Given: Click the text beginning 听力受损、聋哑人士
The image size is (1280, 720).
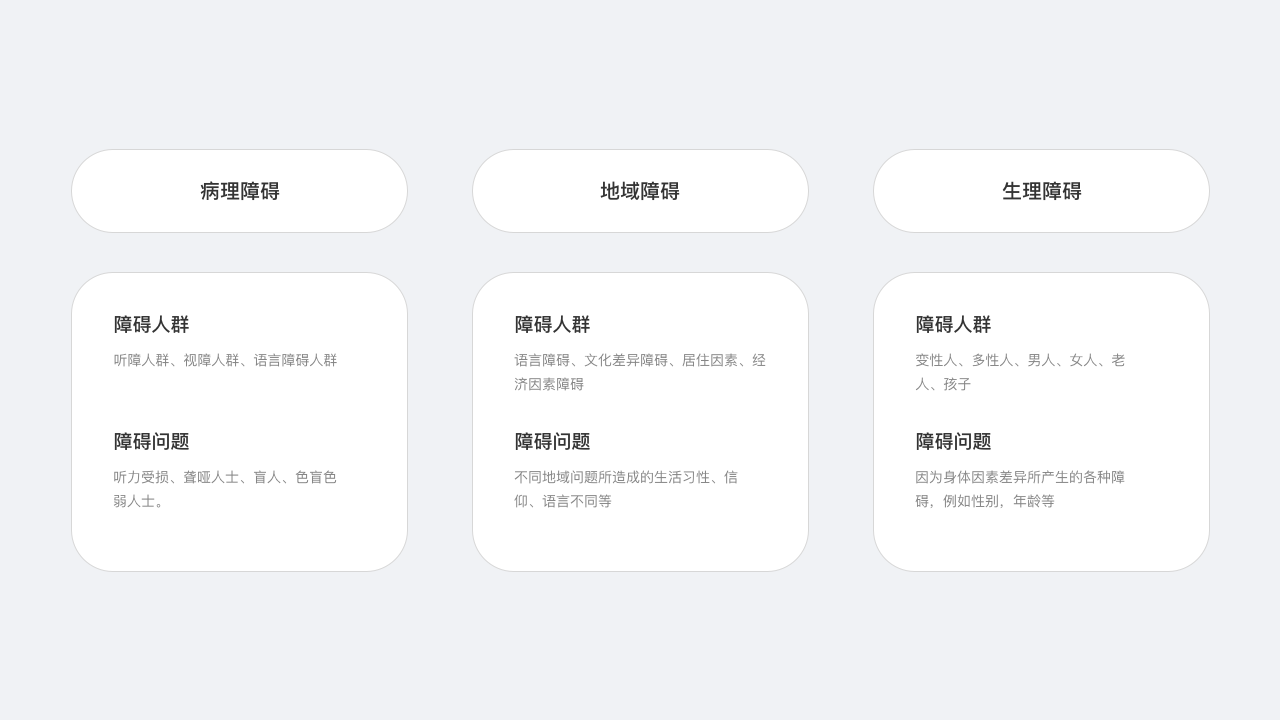Looking at the screenshot, I should click(225, 489).
